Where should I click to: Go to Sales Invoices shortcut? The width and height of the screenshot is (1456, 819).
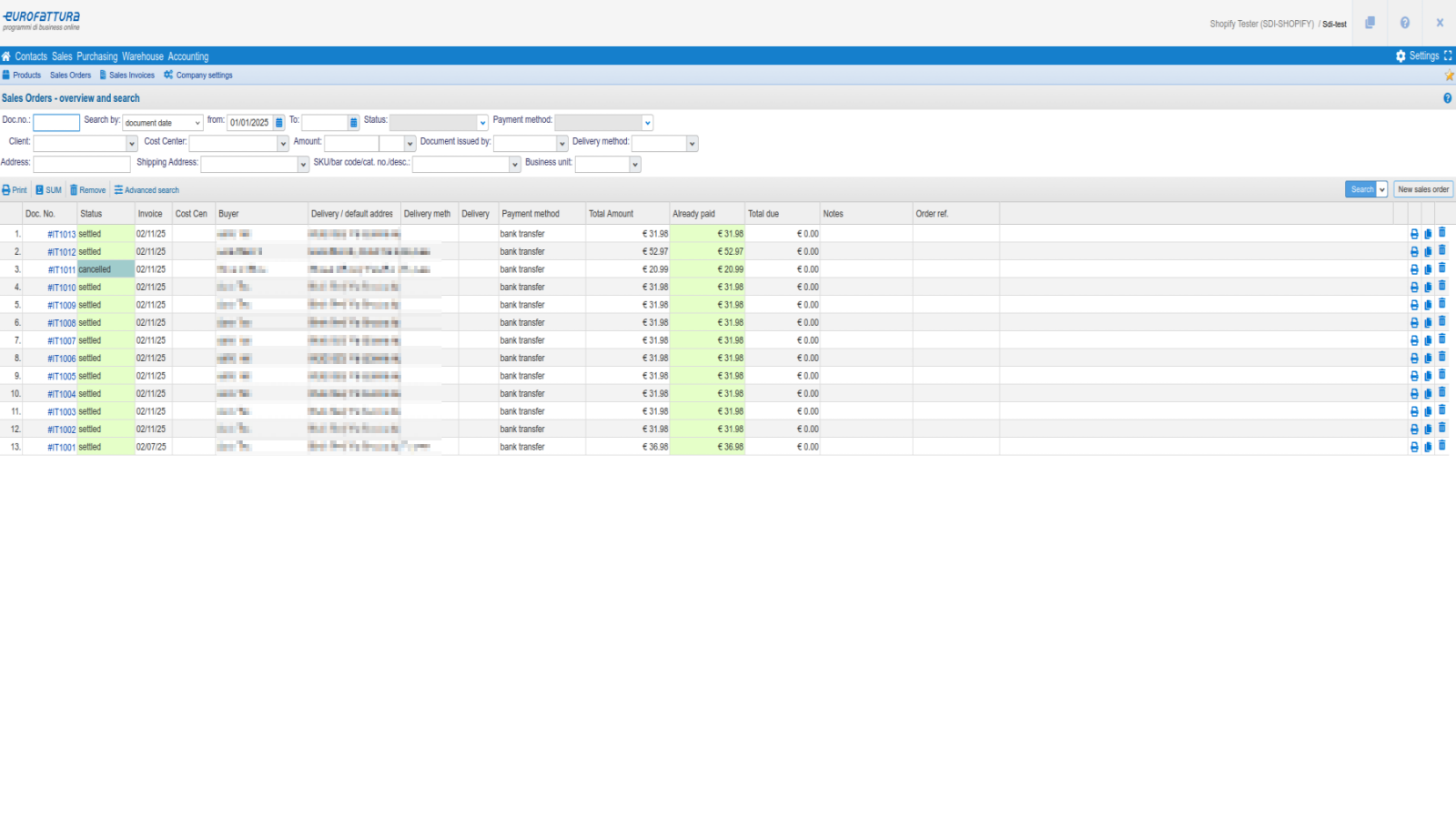tap(127, 76)
